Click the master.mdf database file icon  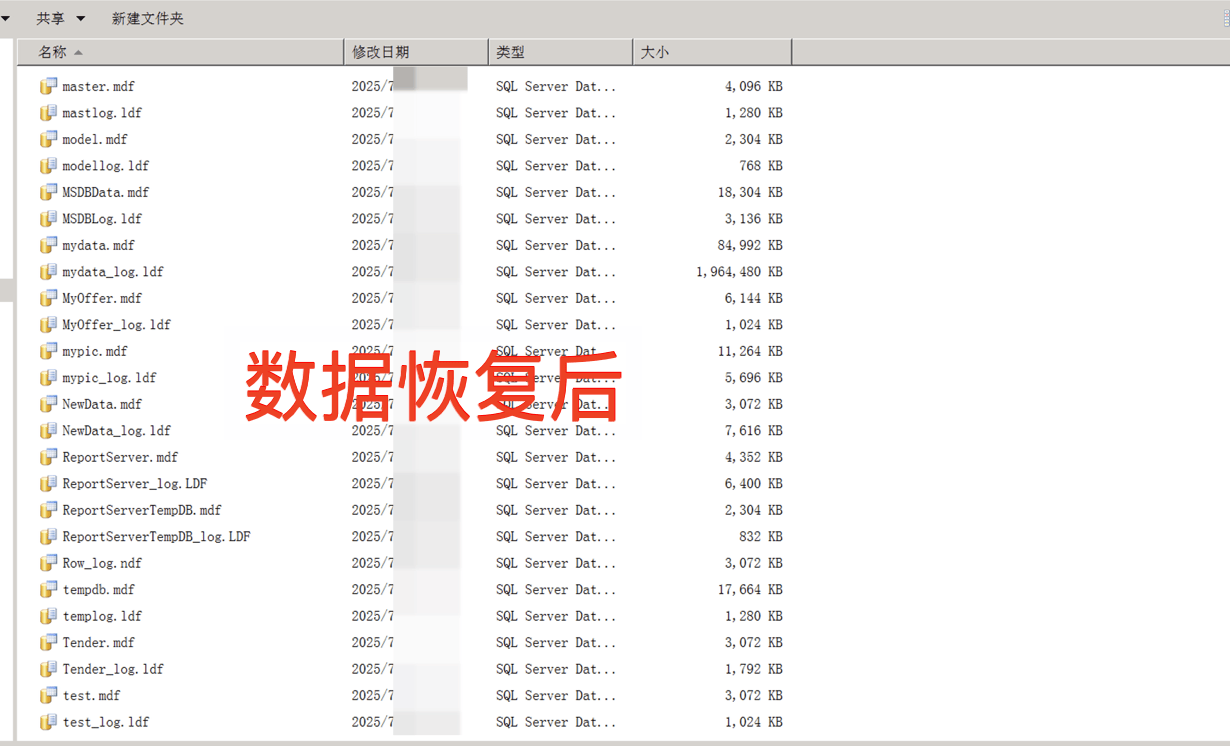click(x=48, y=86)
